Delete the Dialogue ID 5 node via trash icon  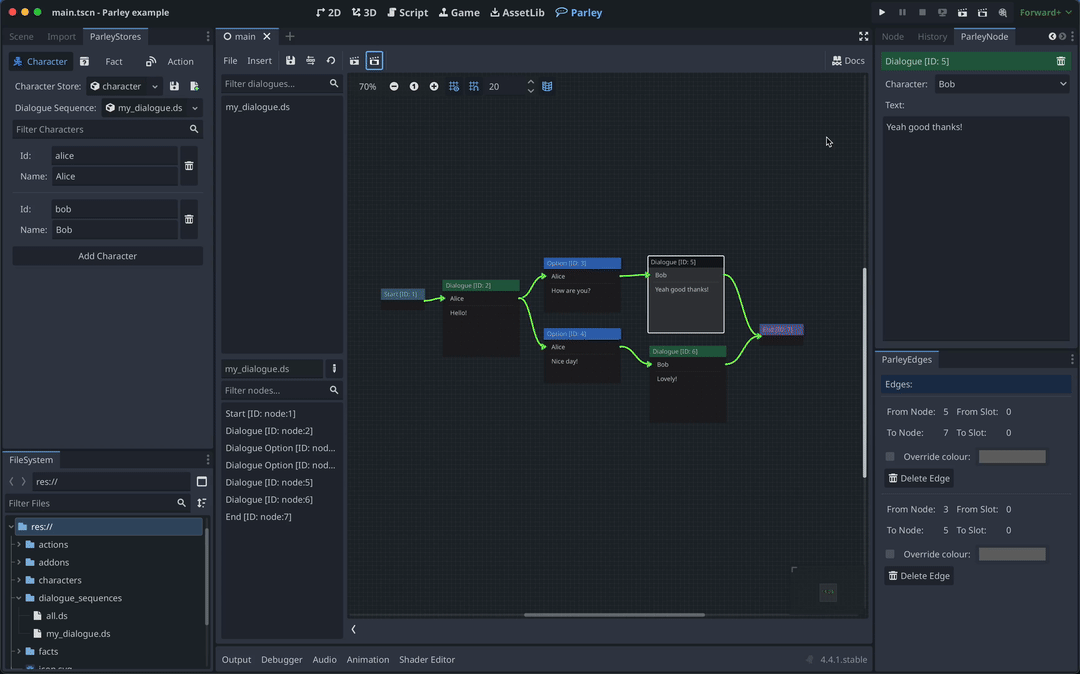(1061, 61)
